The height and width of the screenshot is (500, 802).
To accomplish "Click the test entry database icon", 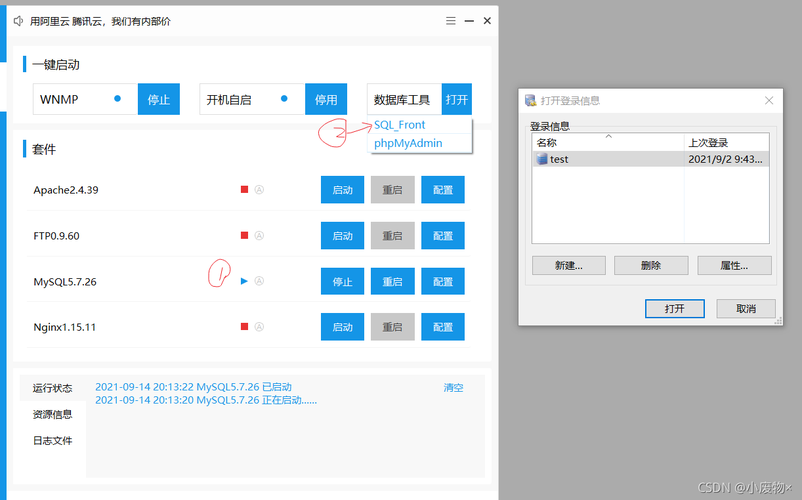I will coord(542,159).
